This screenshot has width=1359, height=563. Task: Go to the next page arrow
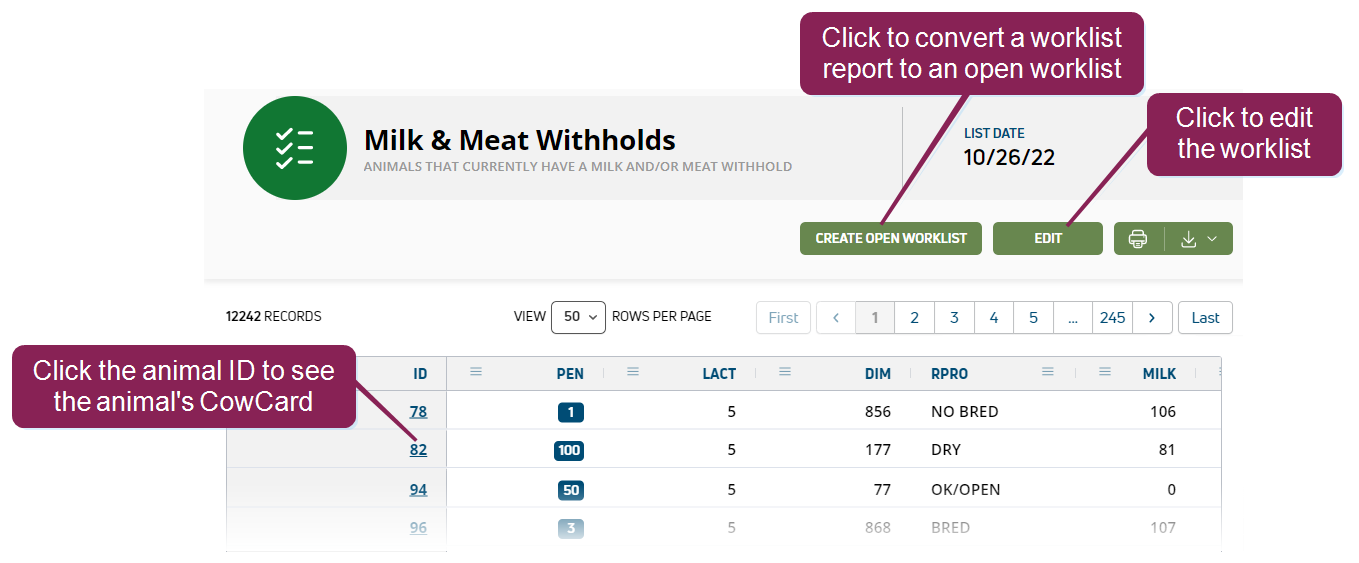[x=1152, y=318]
